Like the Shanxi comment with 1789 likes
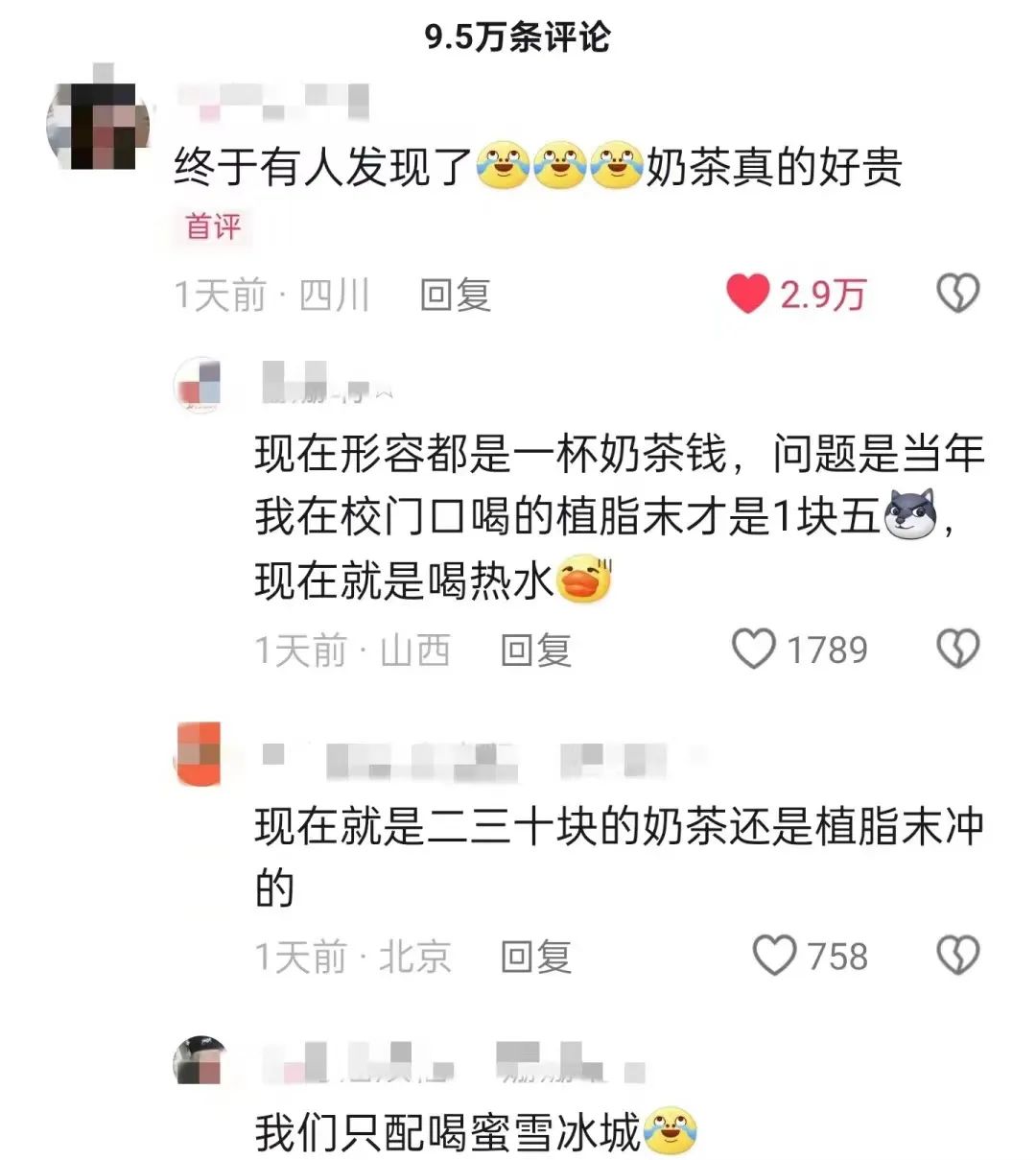The image size is (1036, 1160). point(754,650)
